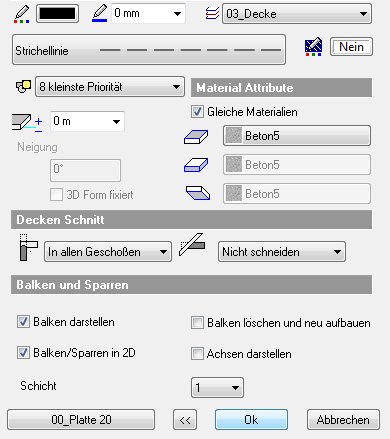Click the top surface material icon
The width and height of the screenshot is (390, 439).
click(196, 136)
